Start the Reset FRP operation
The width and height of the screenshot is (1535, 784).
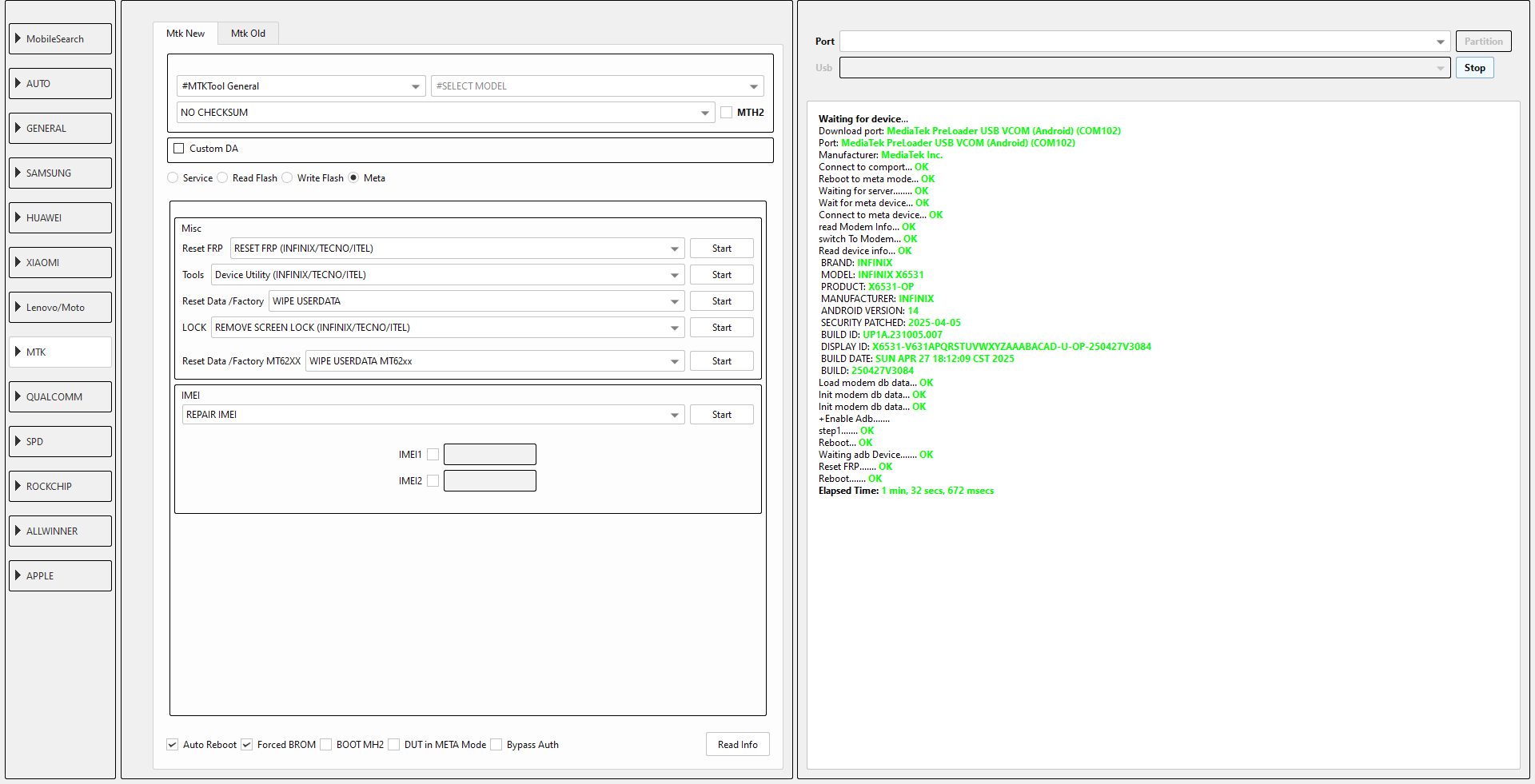tap(721, 248)
